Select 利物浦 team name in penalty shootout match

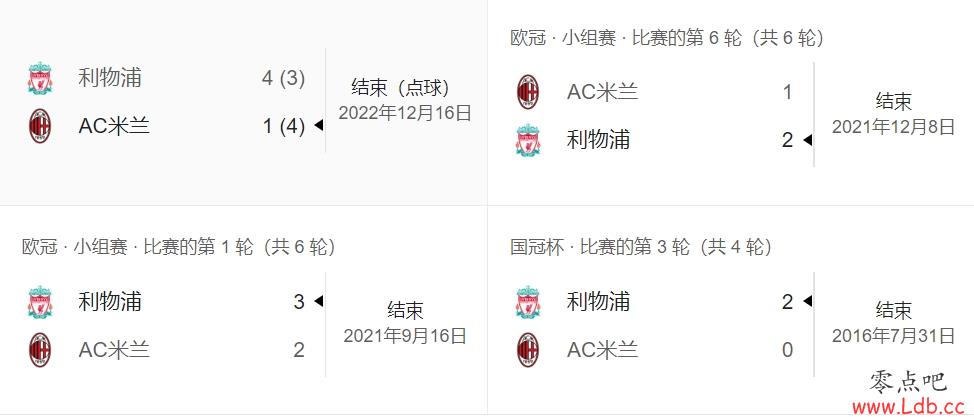(110, 78)
